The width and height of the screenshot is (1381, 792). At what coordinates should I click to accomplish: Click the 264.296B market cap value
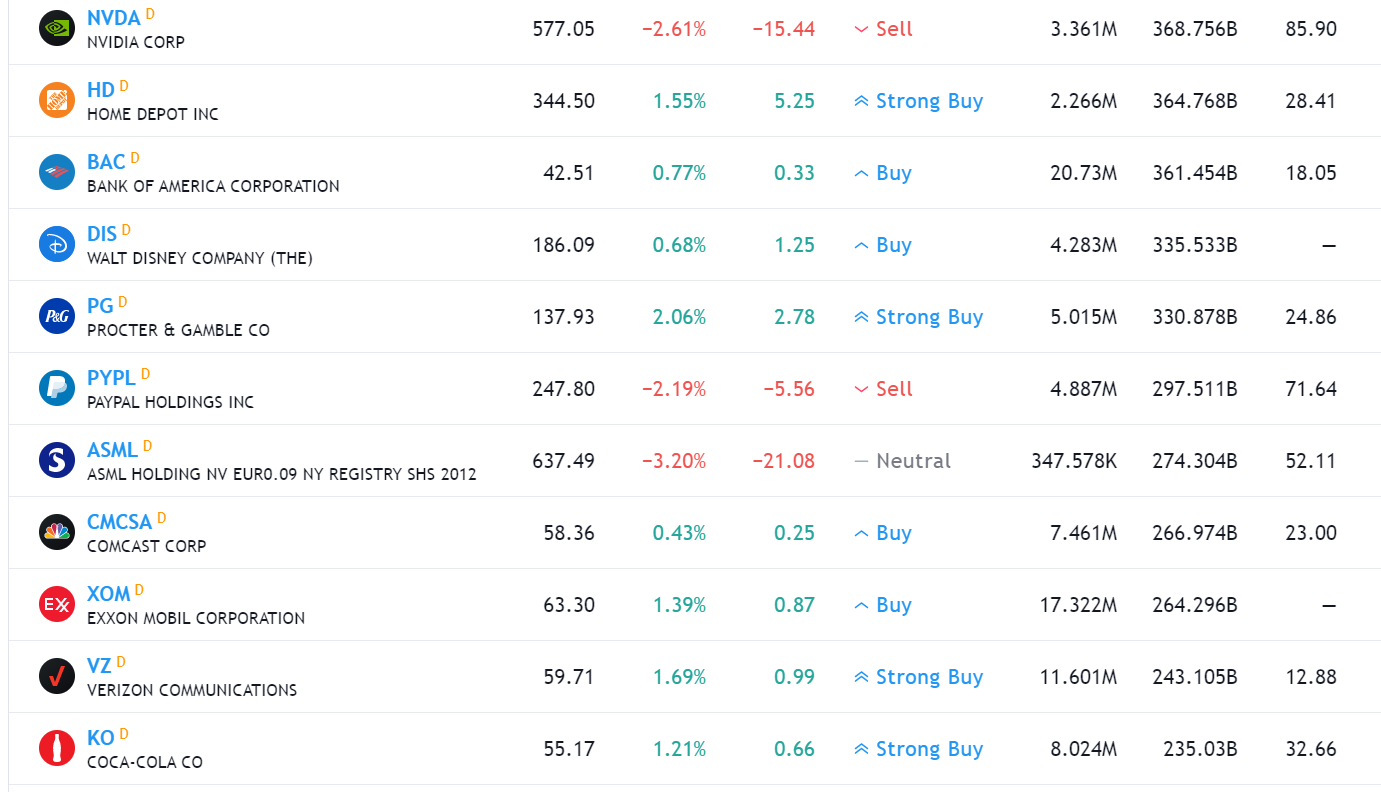(1195, 605)
